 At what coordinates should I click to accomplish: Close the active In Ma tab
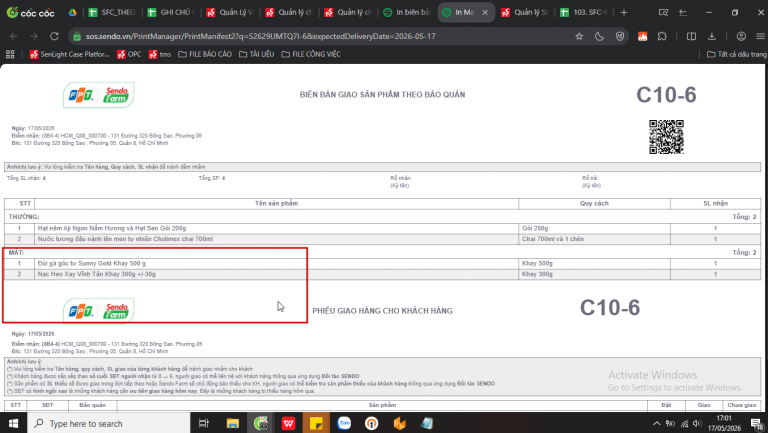[485, 13]
